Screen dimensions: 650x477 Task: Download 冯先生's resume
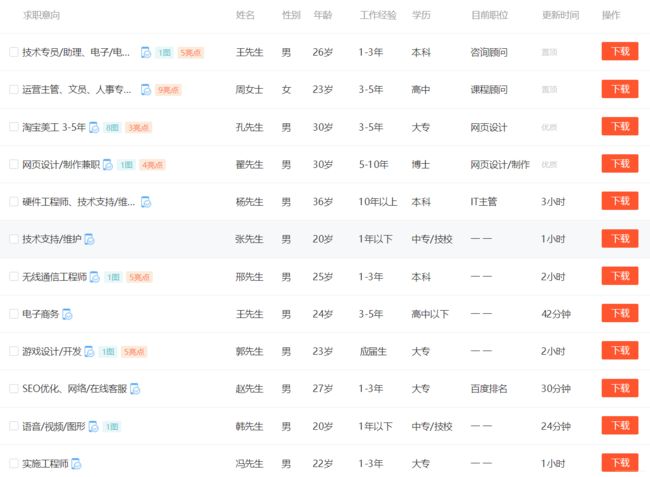[620, 462]
